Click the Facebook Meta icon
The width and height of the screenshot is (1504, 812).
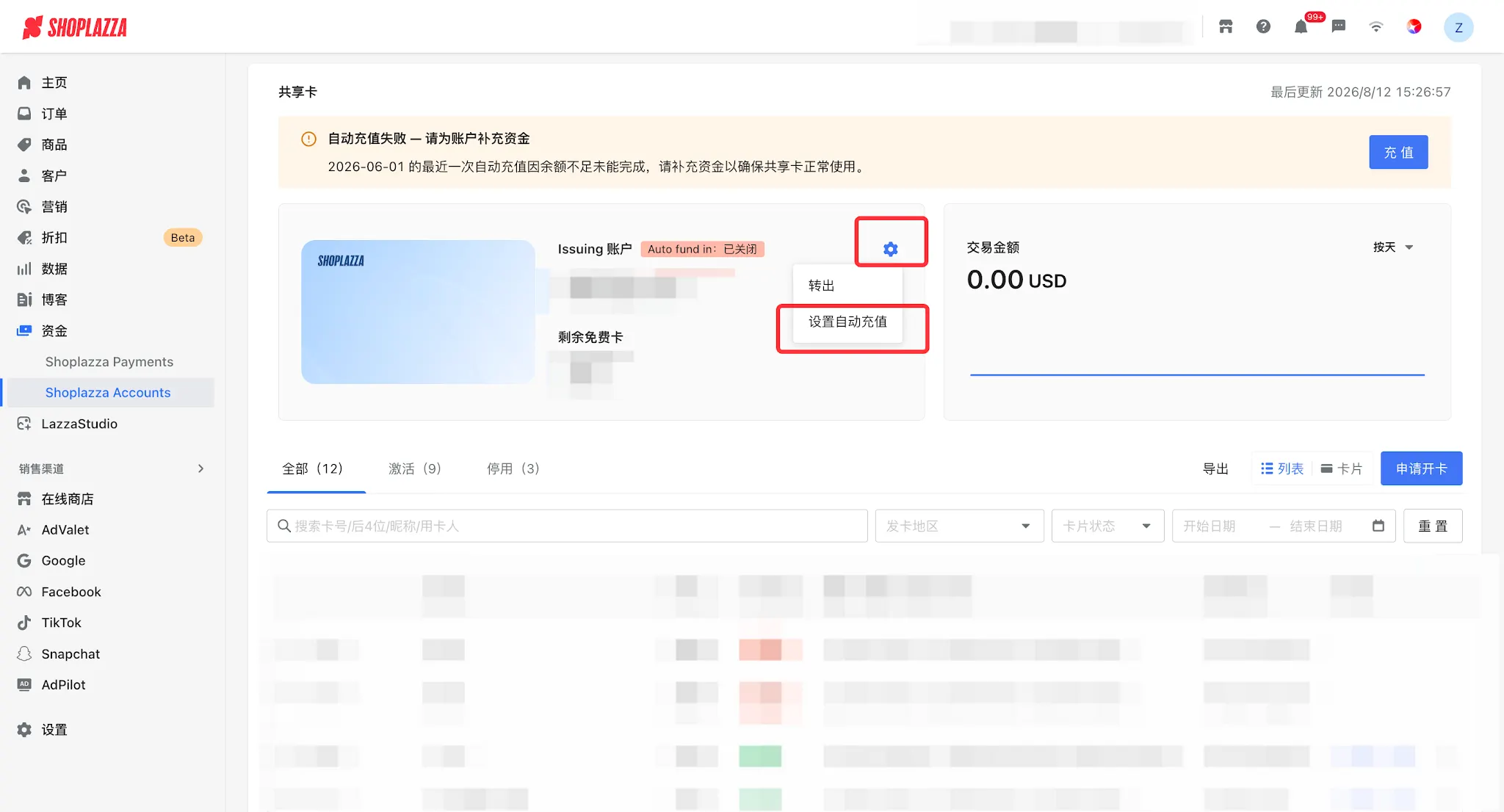pos(24,592)
